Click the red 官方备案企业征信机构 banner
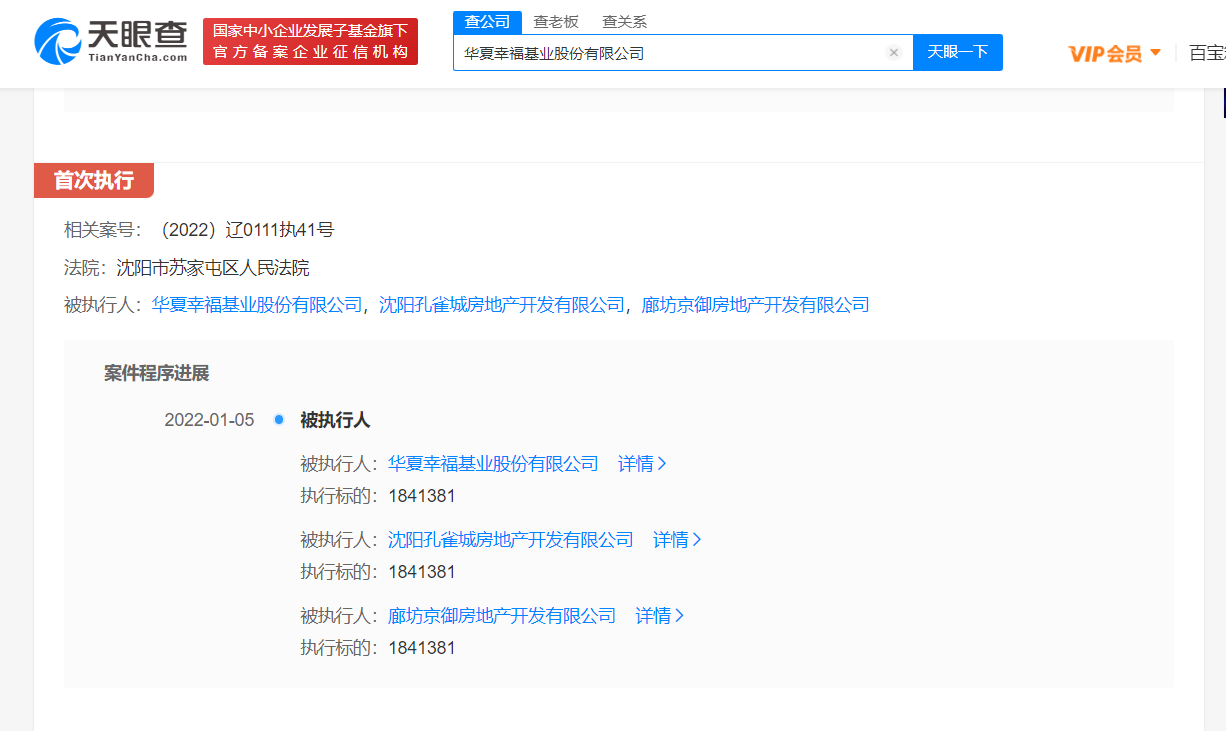The width and height of the screenshot is (1226, 731). tap(311, 42)
